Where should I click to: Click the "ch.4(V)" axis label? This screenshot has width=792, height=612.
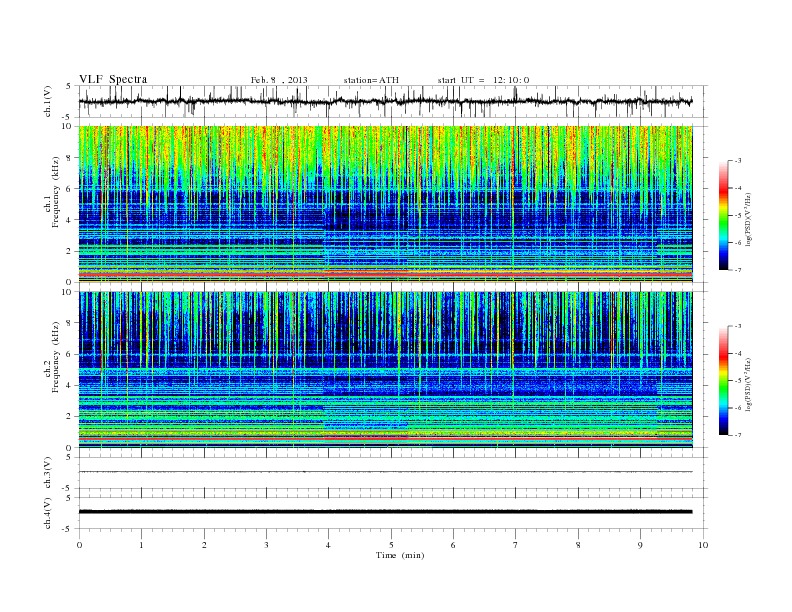[48, 513]
